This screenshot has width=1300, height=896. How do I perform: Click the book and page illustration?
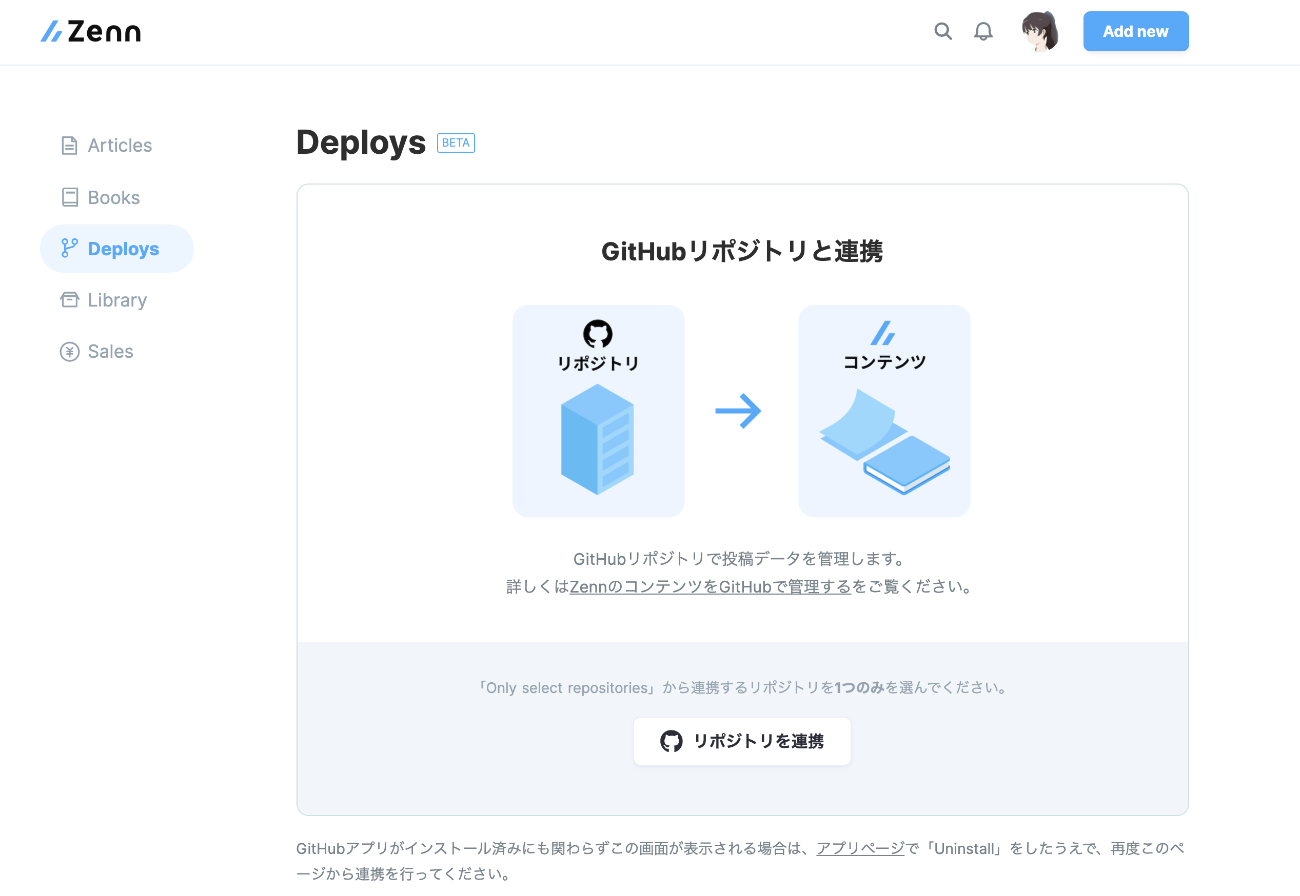coord(885,443)
